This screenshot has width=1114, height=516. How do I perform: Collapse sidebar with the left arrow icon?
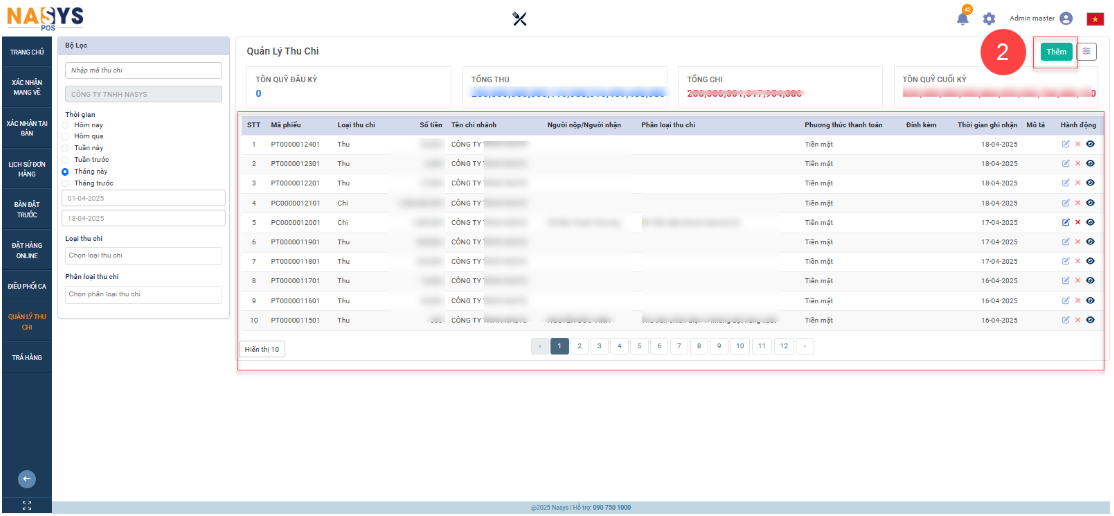pyautogui.click(x=27, y=478)
